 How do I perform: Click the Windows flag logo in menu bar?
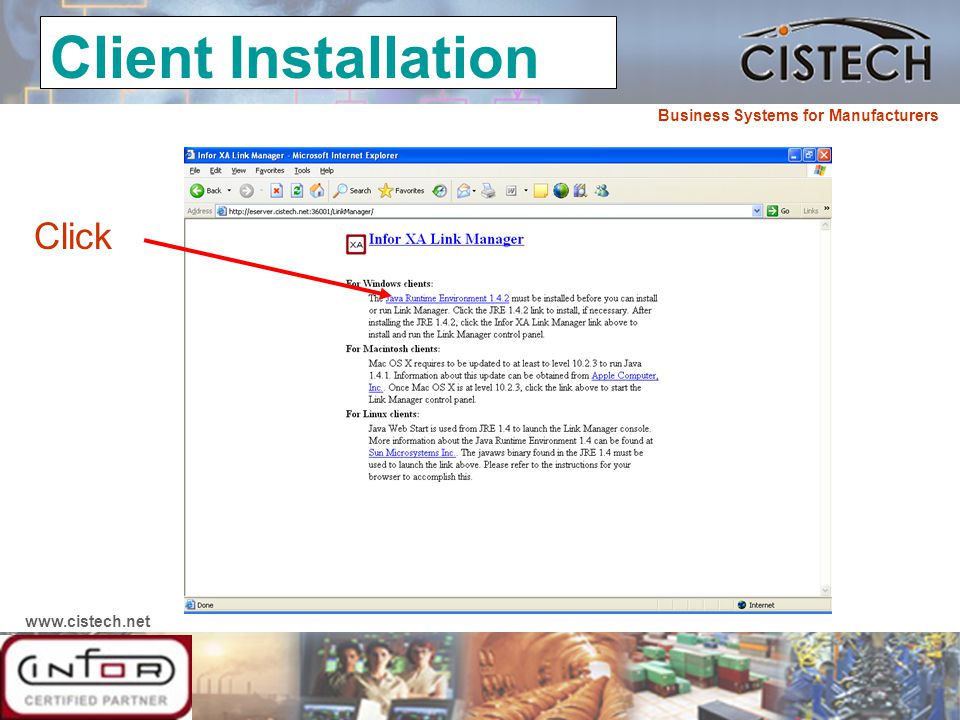[820, 170]
